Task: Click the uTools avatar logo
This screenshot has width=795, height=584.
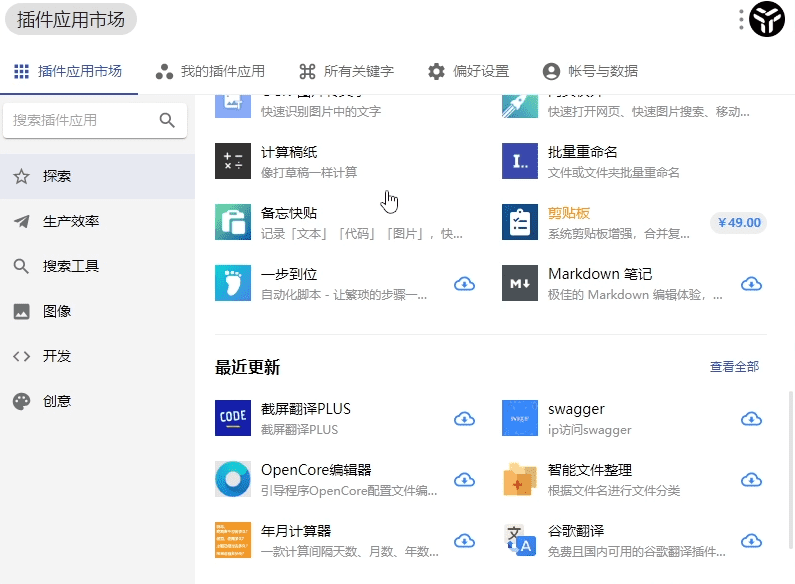Action: coord(768,19)
